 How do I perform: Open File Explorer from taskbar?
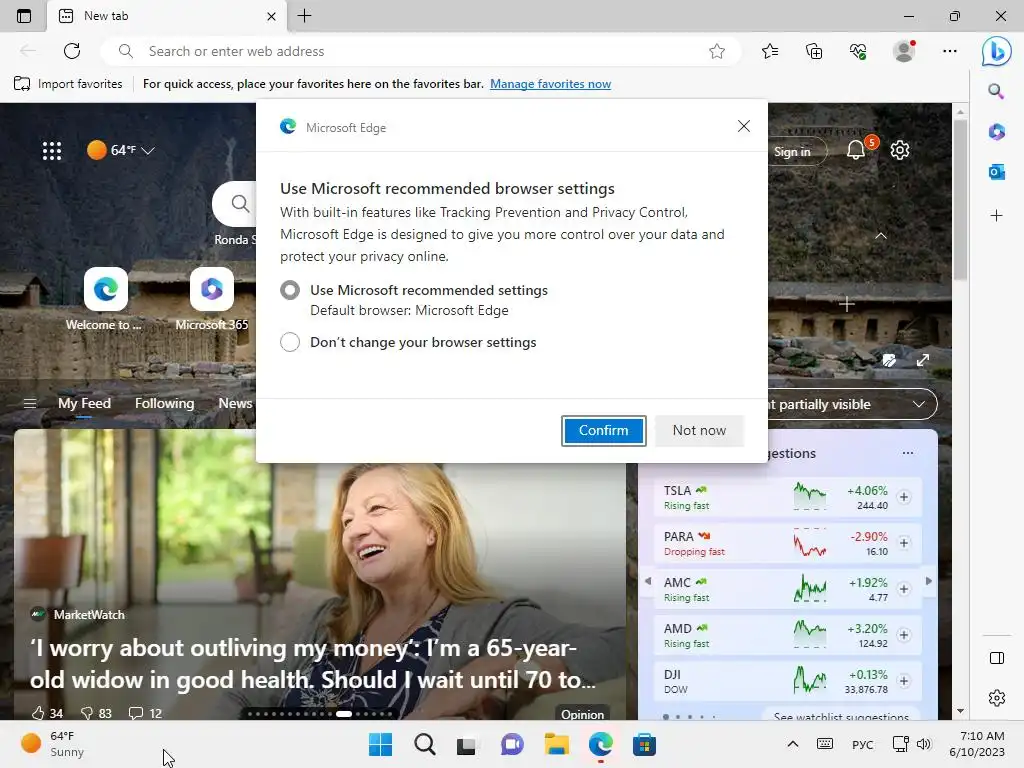[x=556, y=744]
